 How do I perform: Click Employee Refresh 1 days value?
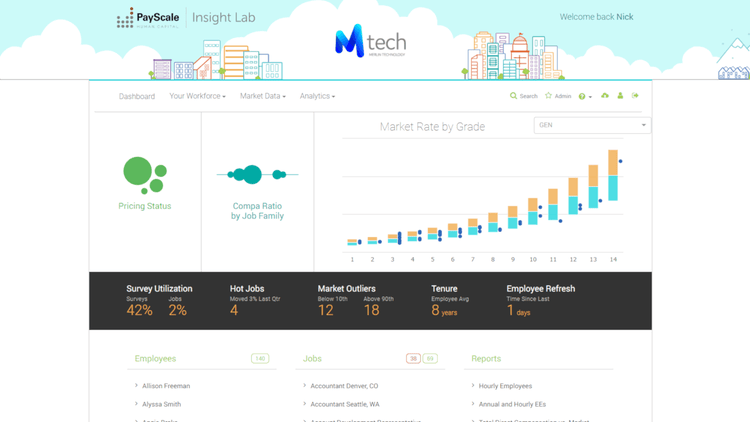[518, 311]
